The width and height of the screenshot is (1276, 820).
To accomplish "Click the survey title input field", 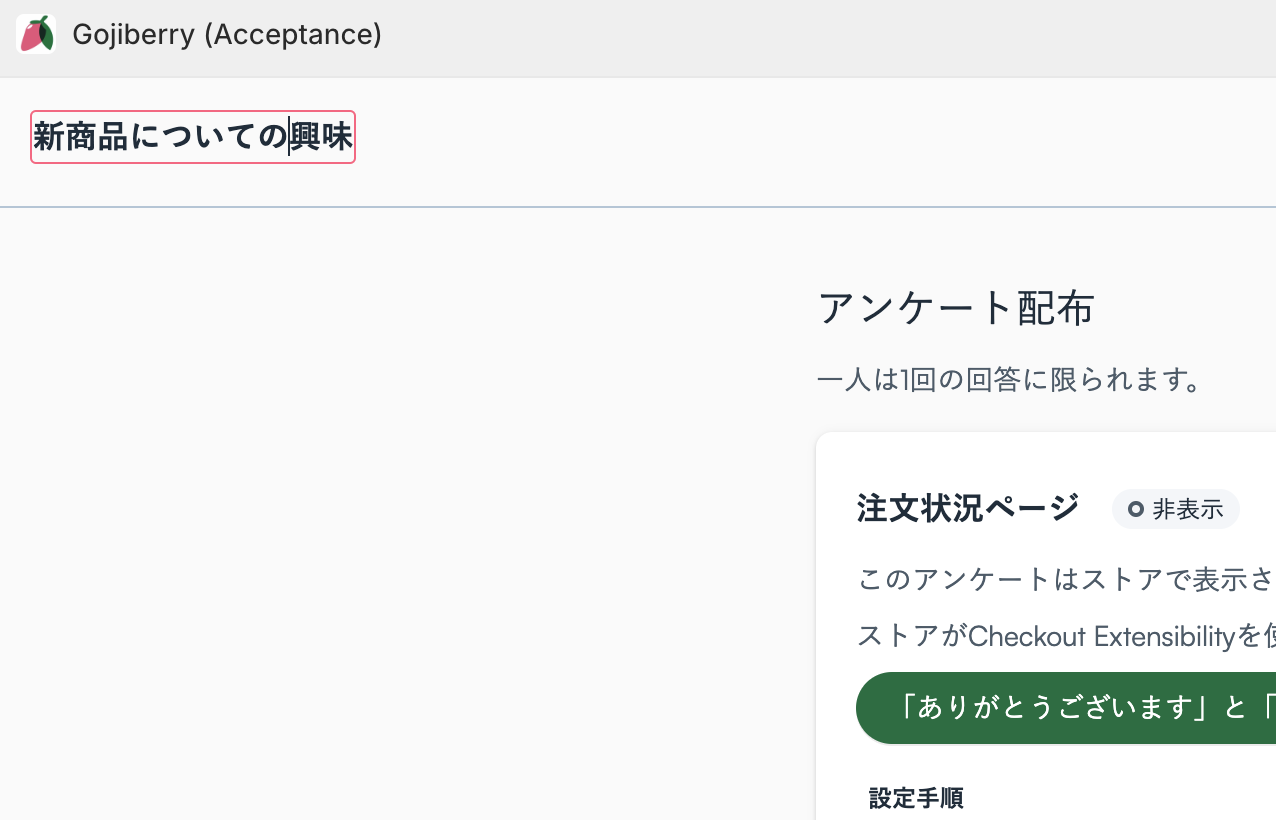I will click(193, 137).
